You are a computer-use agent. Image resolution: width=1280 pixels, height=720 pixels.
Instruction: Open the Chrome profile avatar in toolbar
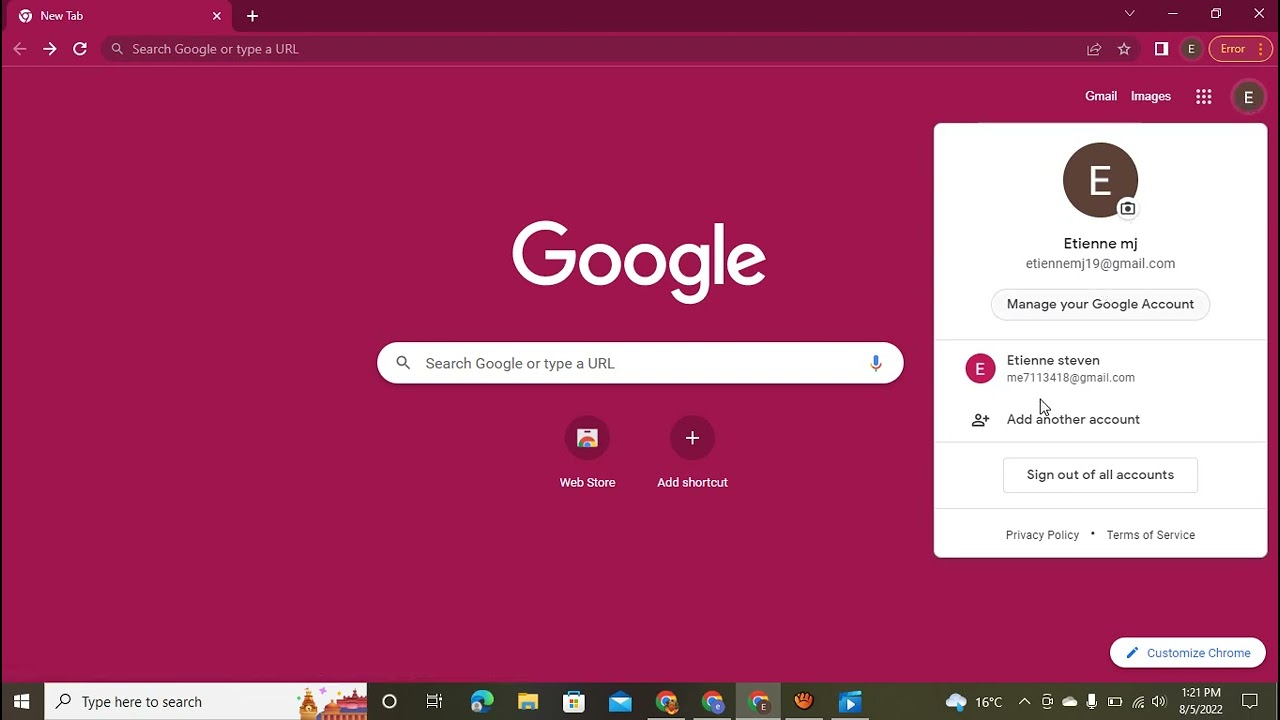(x=1191, y=49)
